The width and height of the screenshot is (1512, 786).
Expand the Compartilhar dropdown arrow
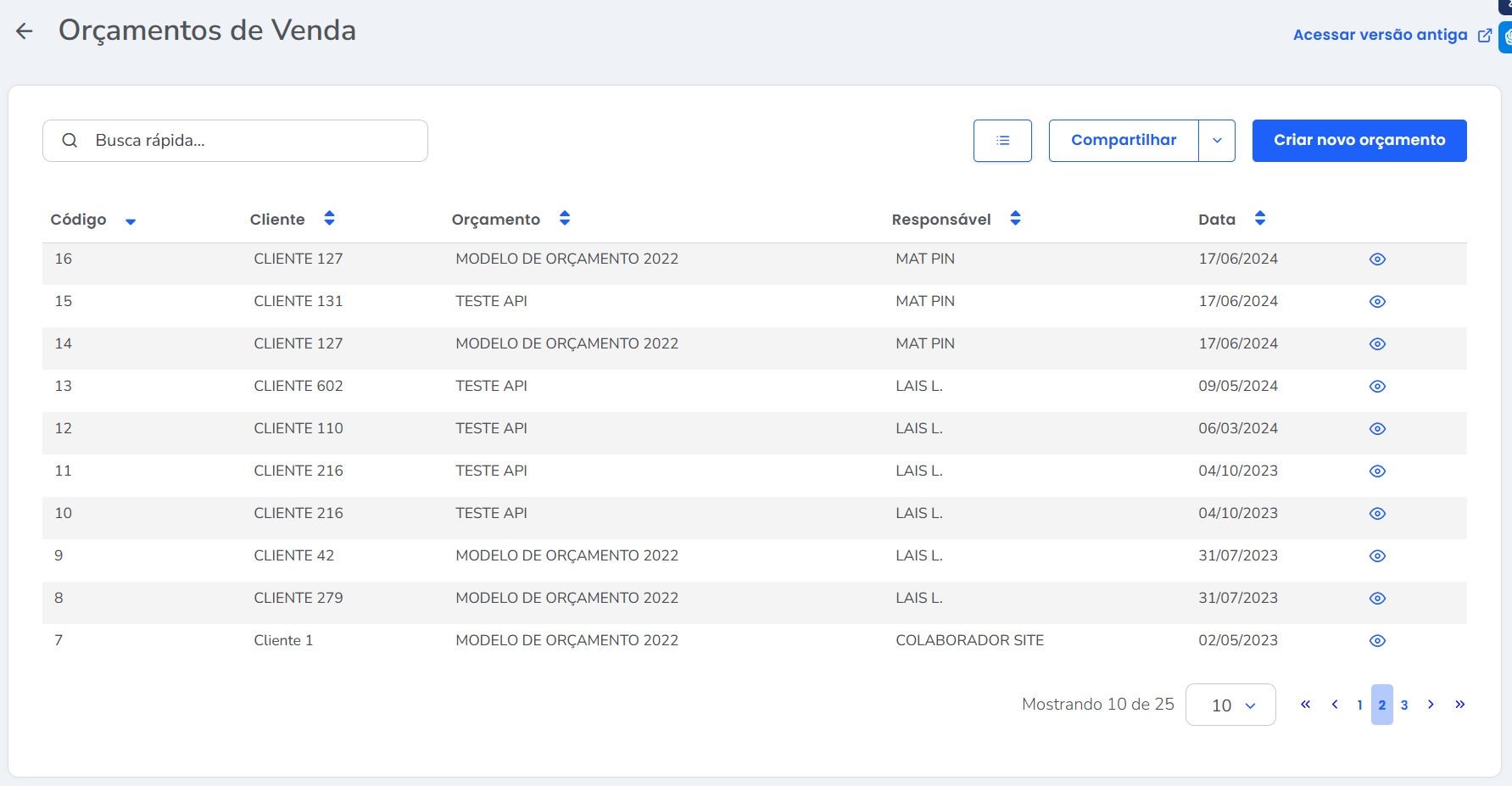pyautogui.click(x=1217, y=141)
